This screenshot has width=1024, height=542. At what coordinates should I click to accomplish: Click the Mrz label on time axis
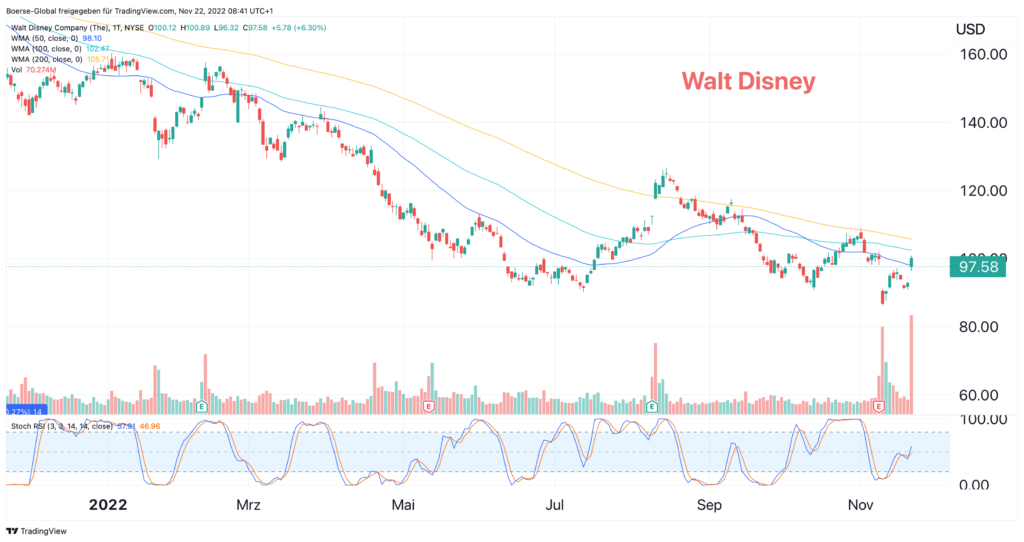[248, 505]
